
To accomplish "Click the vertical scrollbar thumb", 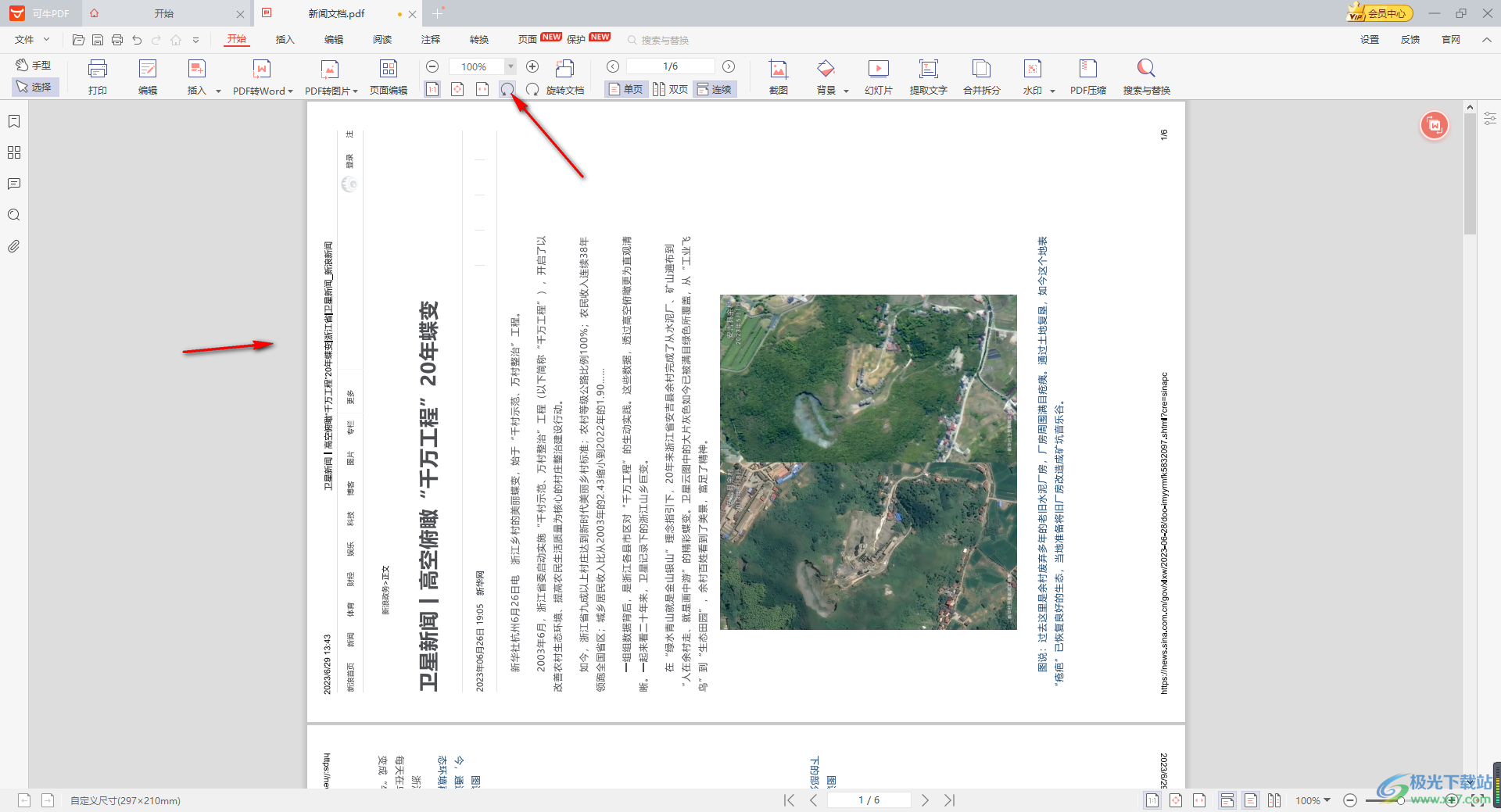I will pos(1470,173).
